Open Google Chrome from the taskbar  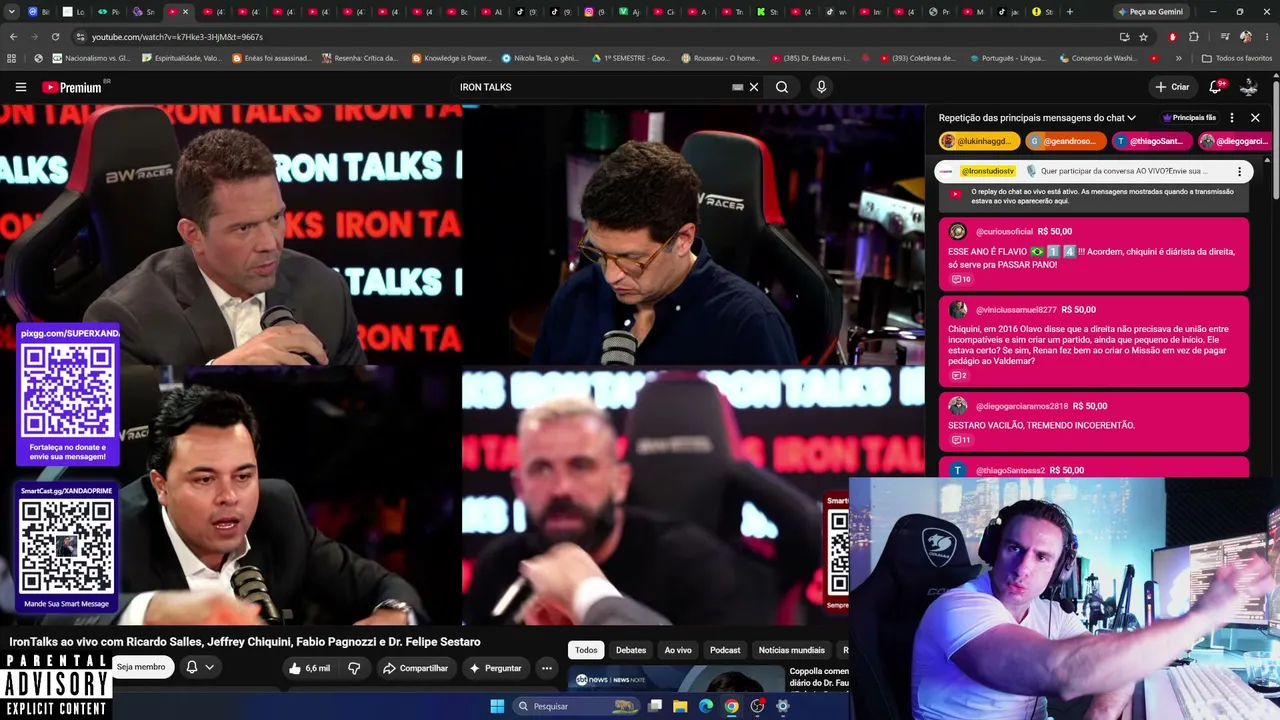coord(732,706)
